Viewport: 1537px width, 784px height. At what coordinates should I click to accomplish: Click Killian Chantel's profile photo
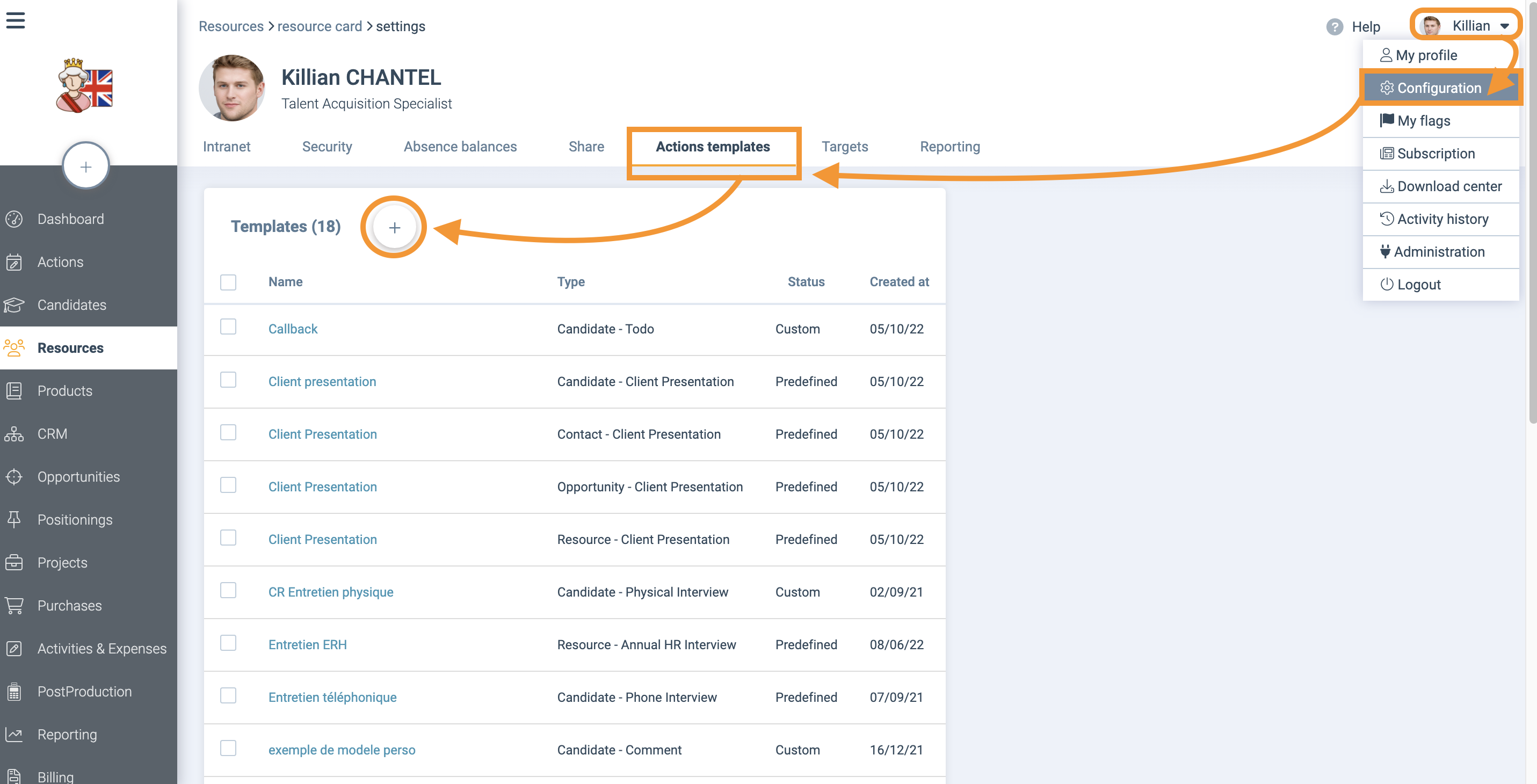pyautogui.click(x=231, y=88)
